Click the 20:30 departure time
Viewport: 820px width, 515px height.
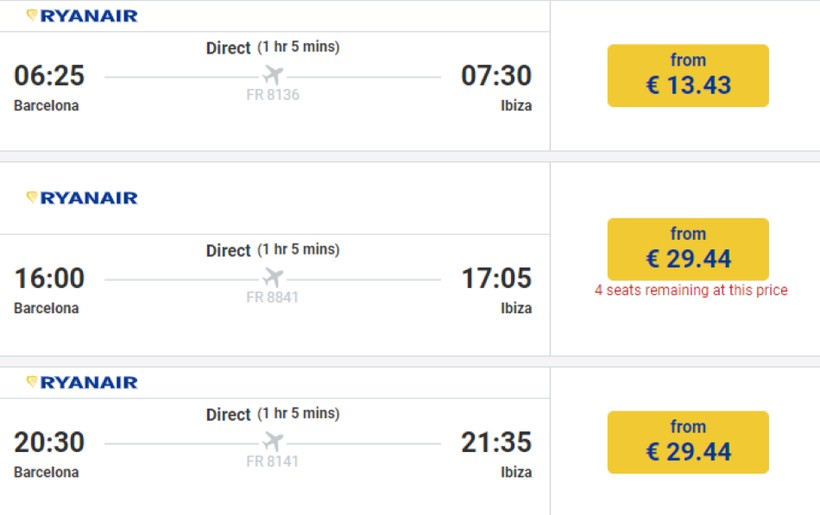click(49, 442)
